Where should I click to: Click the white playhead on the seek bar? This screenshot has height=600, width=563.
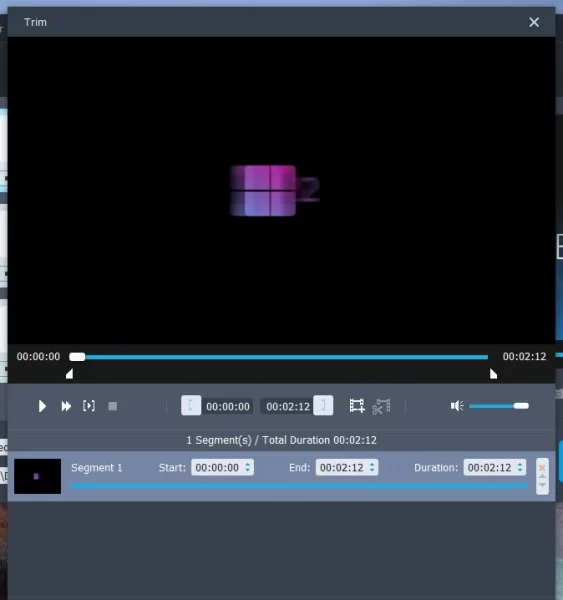(77, 357)
